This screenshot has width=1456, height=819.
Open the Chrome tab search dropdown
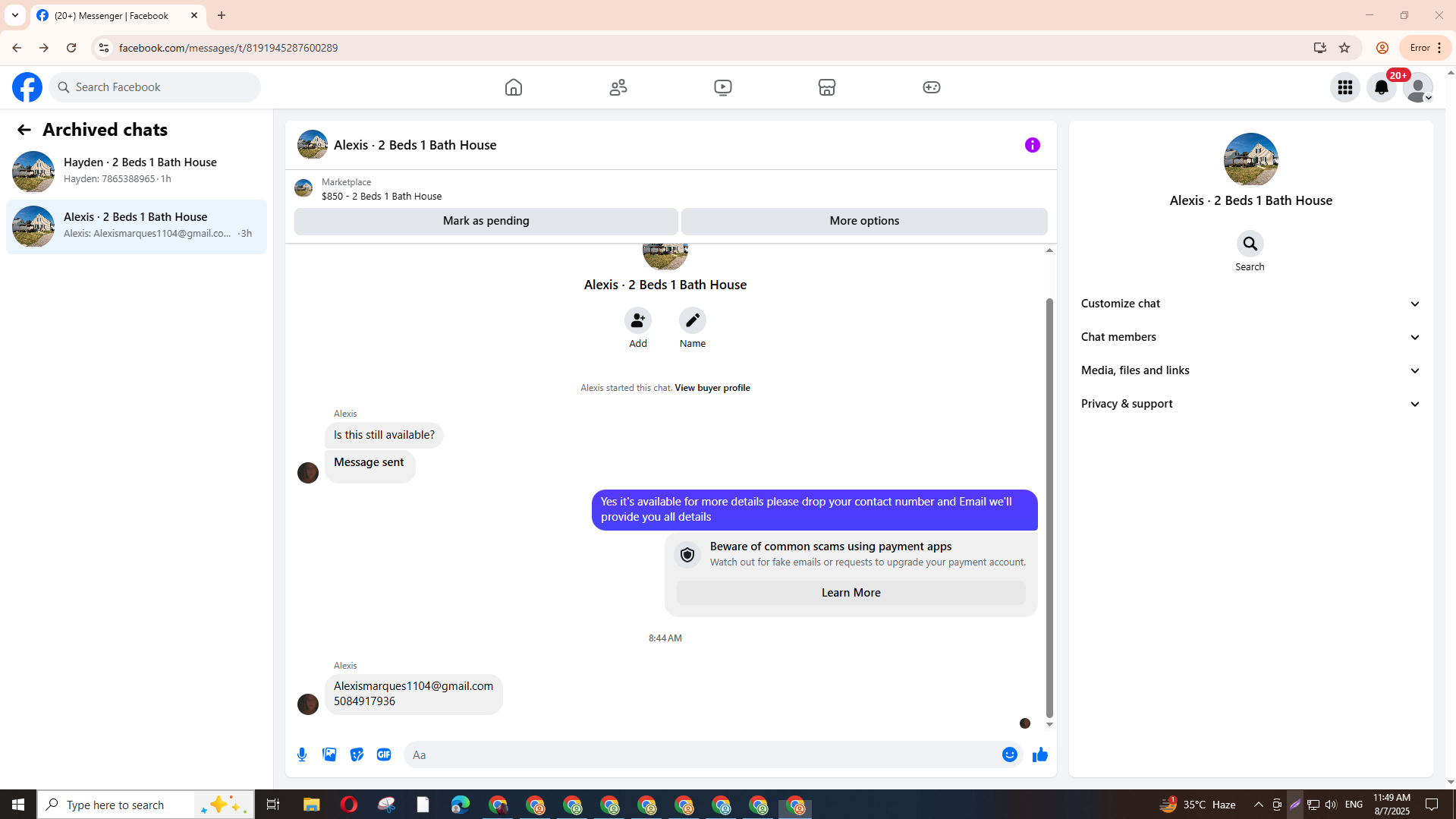[x=15, y=15]
